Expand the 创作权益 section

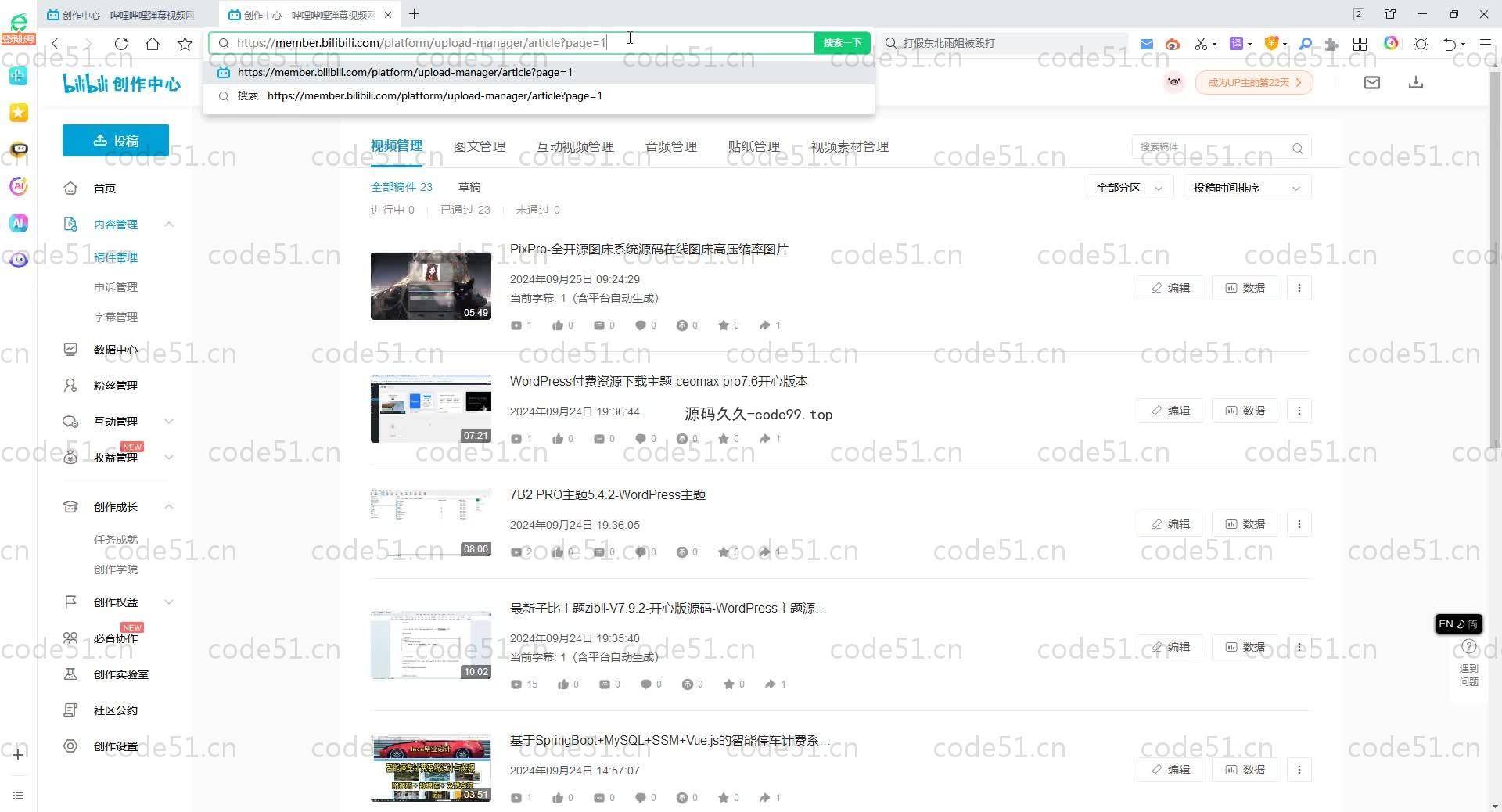(x=169, y=602)
